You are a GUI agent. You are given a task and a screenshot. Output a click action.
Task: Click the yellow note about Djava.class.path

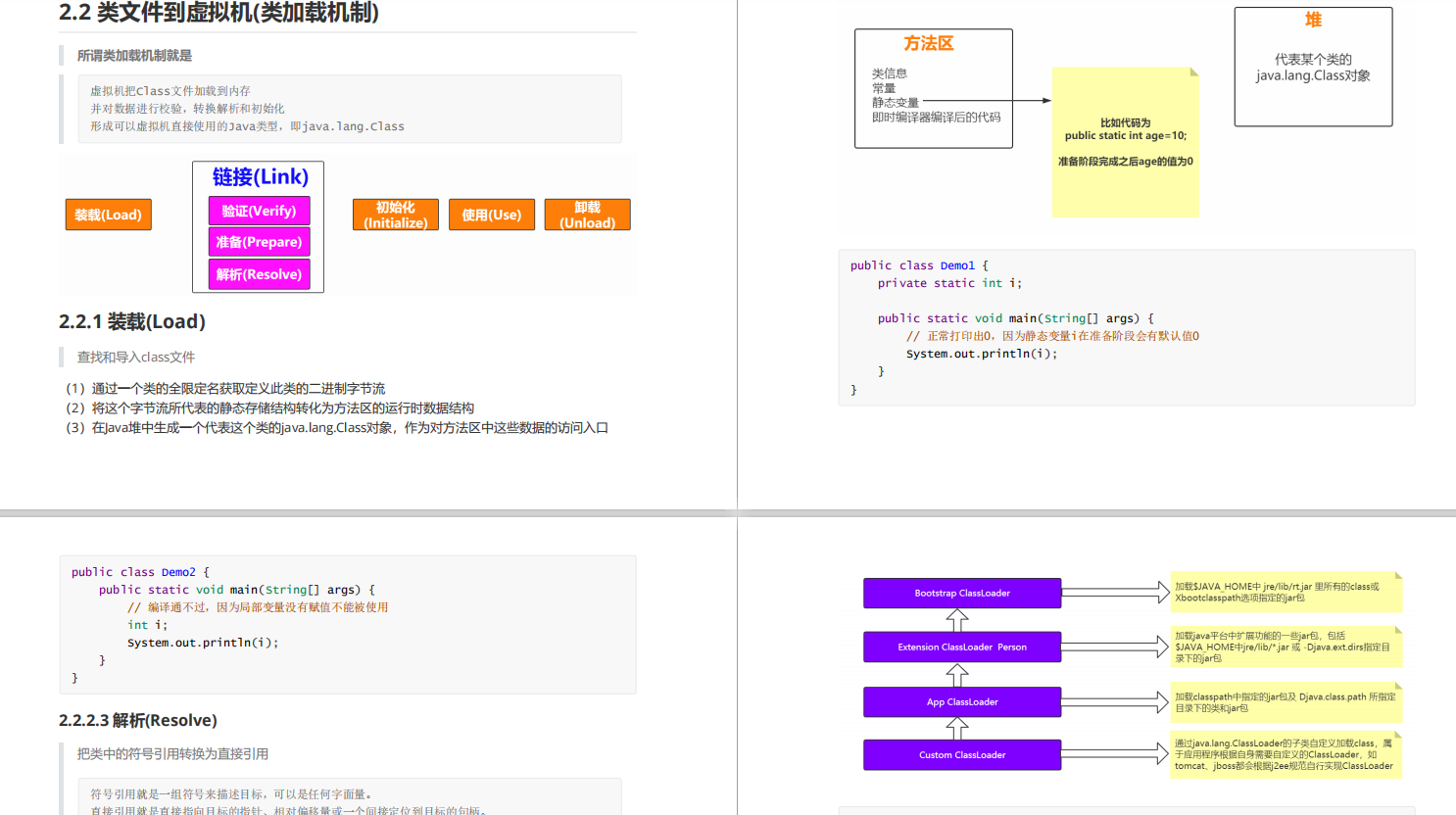(1286, 702)
